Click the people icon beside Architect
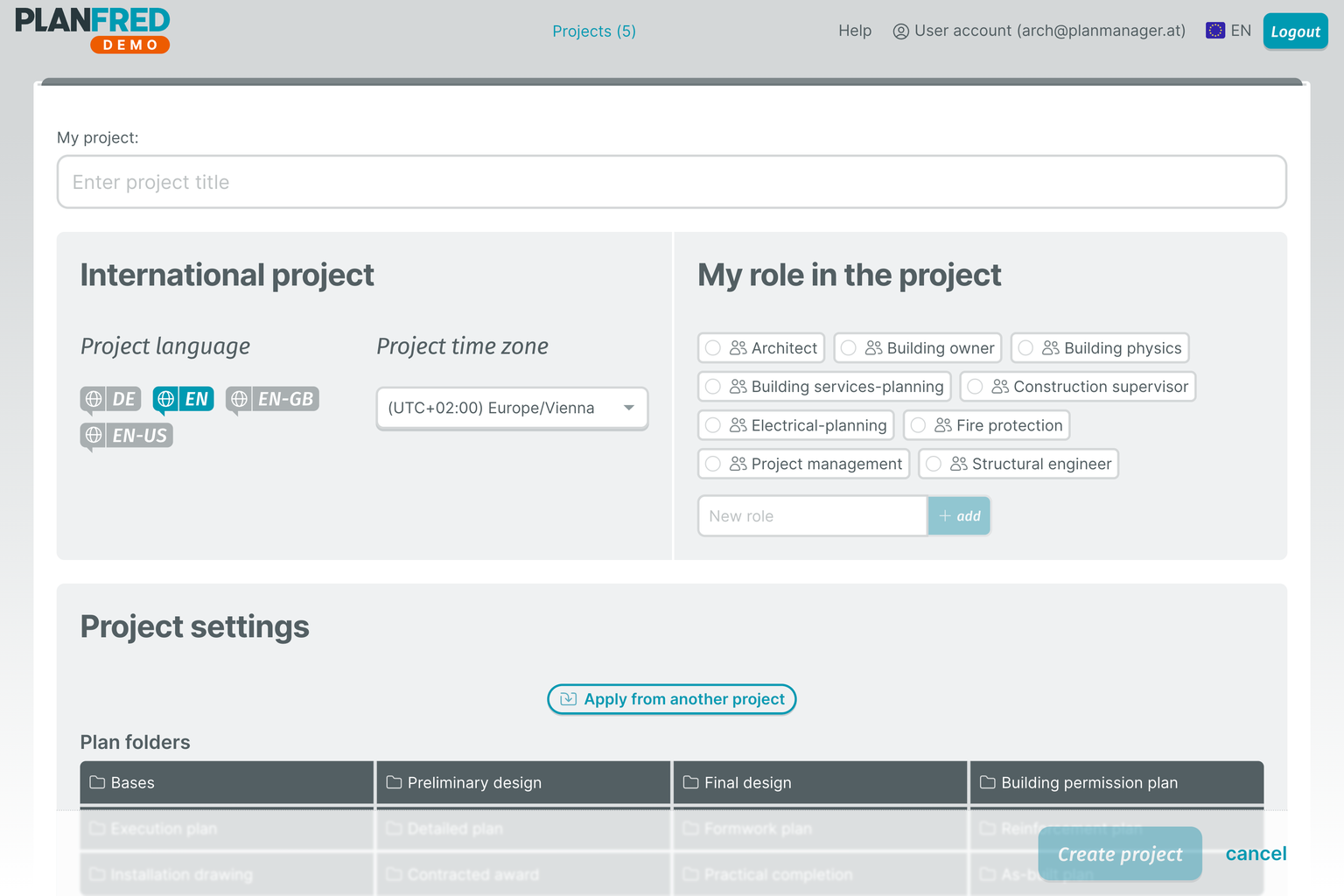 click(738, 348)
